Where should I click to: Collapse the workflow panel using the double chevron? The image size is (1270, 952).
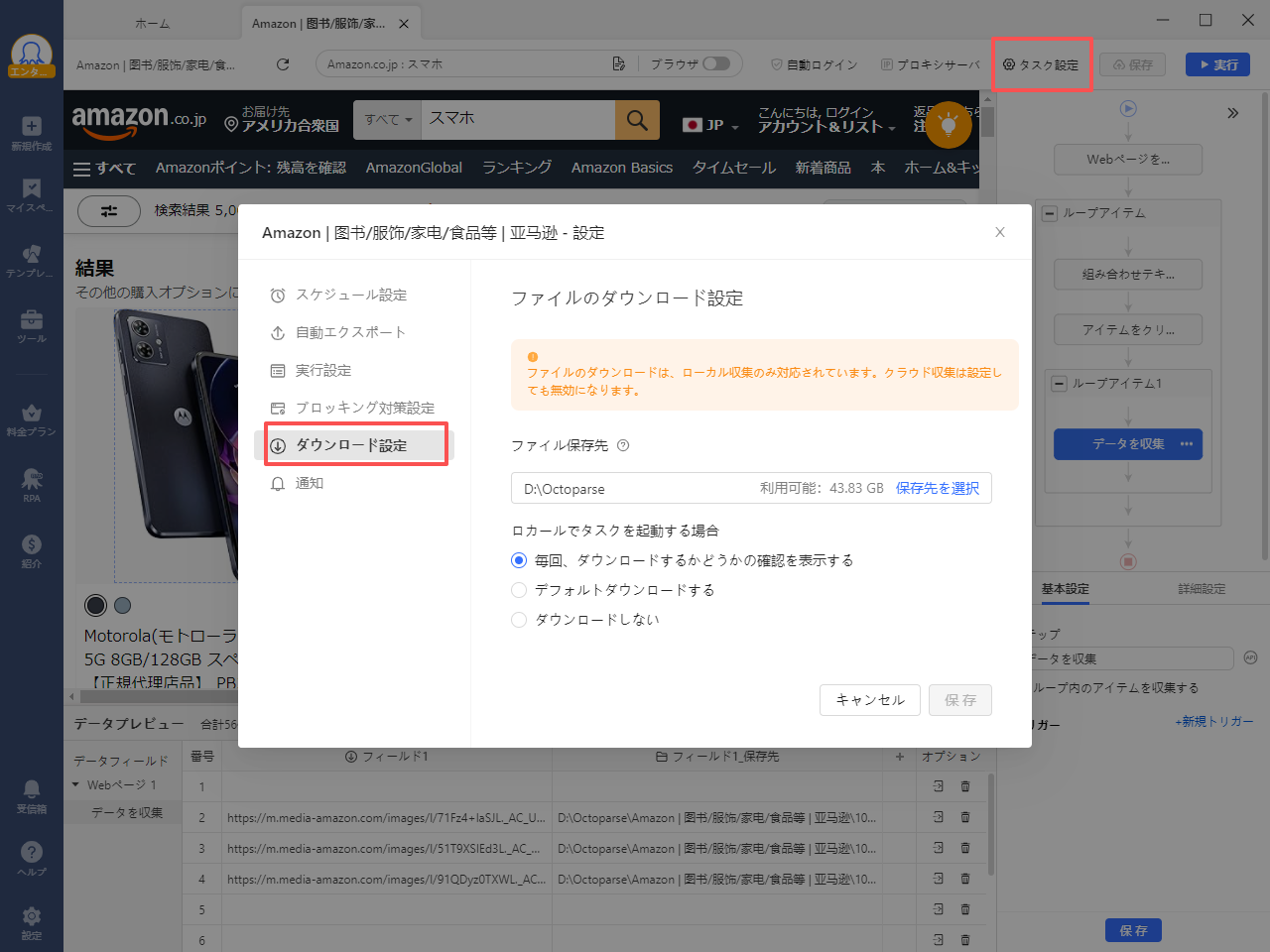[1233, 113]
